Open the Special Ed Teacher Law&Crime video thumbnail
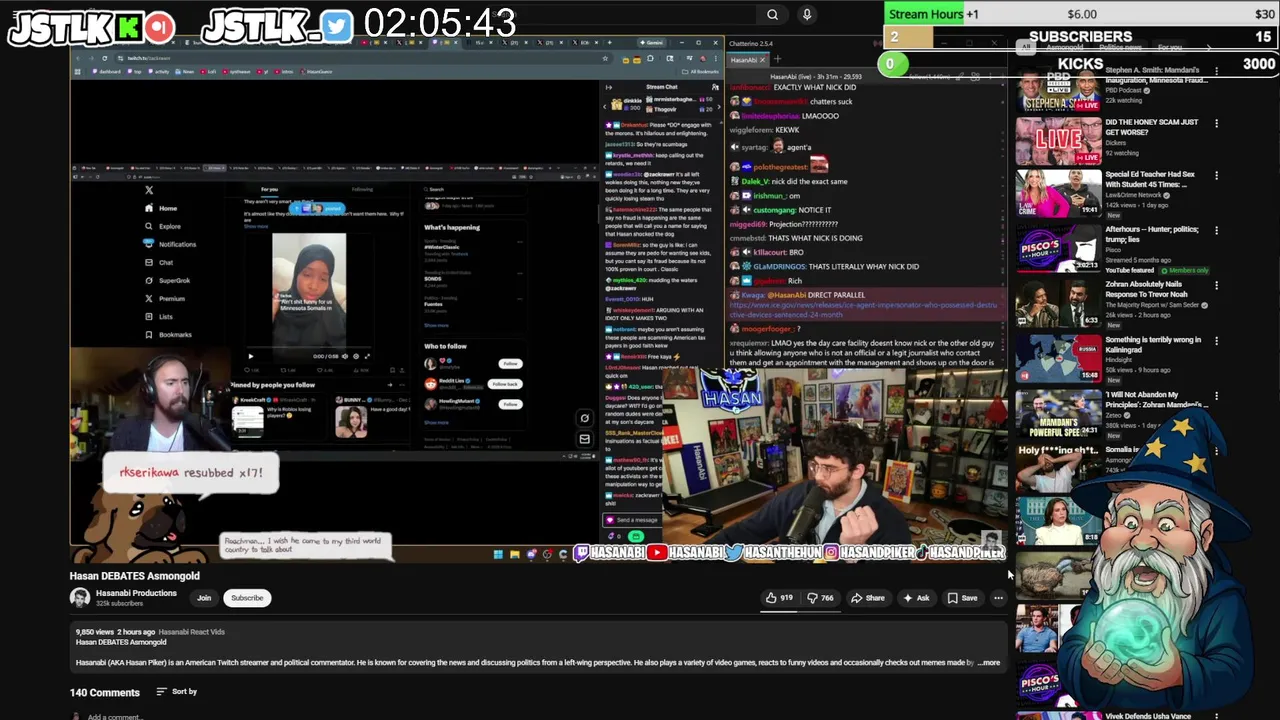This screenshot has height=720, width=1280. 1058,194
